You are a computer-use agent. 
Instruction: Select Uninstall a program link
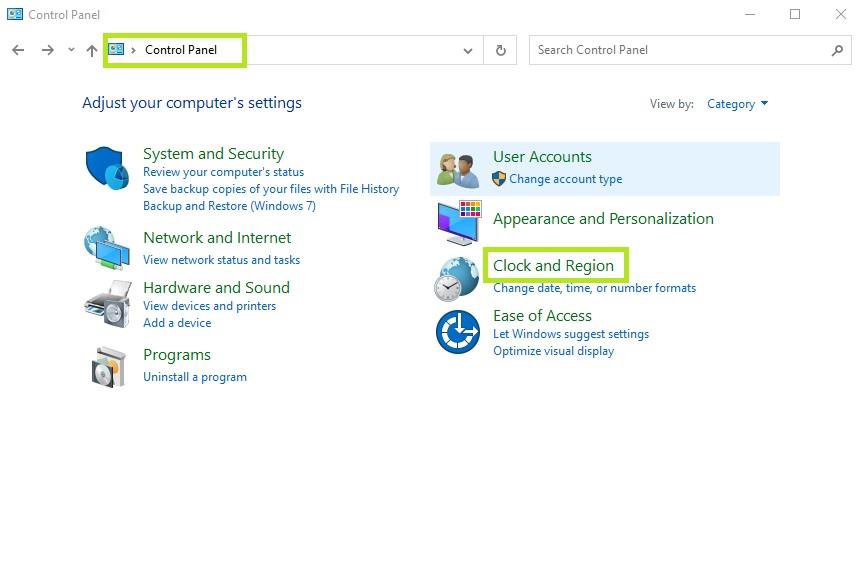(x=195, y=377)
